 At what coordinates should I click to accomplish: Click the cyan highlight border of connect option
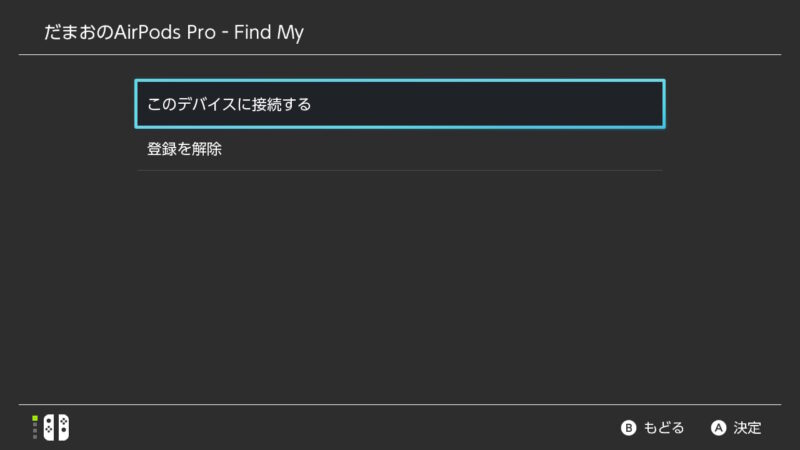coord(400,81)
